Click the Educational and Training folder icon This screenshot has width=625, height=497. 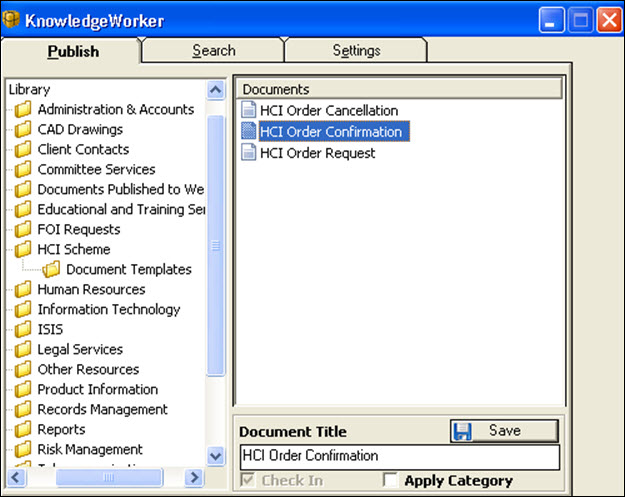[23, 209]
